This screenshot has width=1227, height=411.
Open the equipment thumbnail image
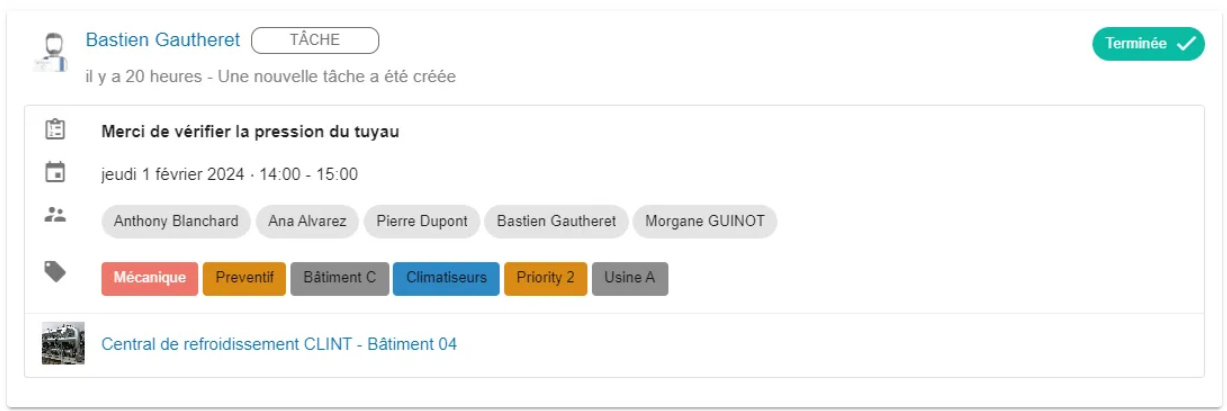(x=63, y=344)
